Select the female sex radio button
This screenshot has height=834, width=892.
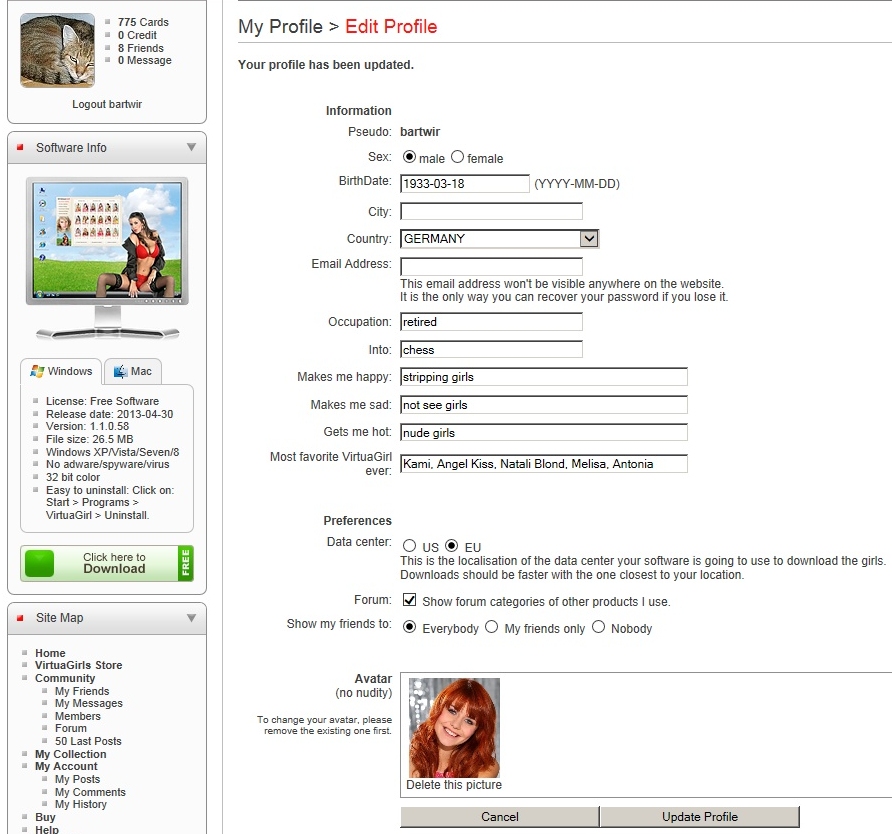[x=457, y=156]
